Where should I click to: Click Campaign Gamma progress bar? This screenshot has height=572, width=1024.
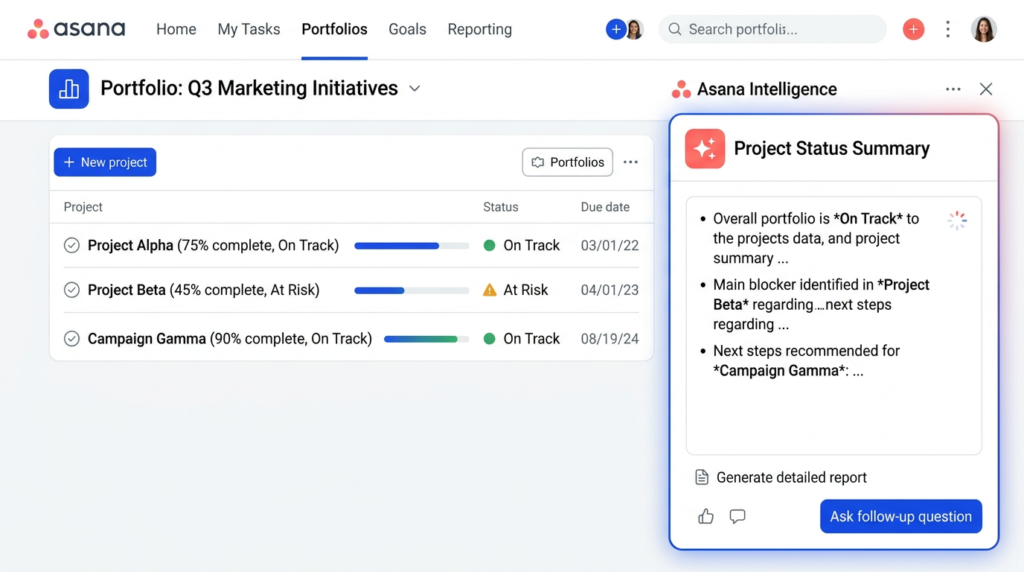pyautogui.click(x=426, y=340)
